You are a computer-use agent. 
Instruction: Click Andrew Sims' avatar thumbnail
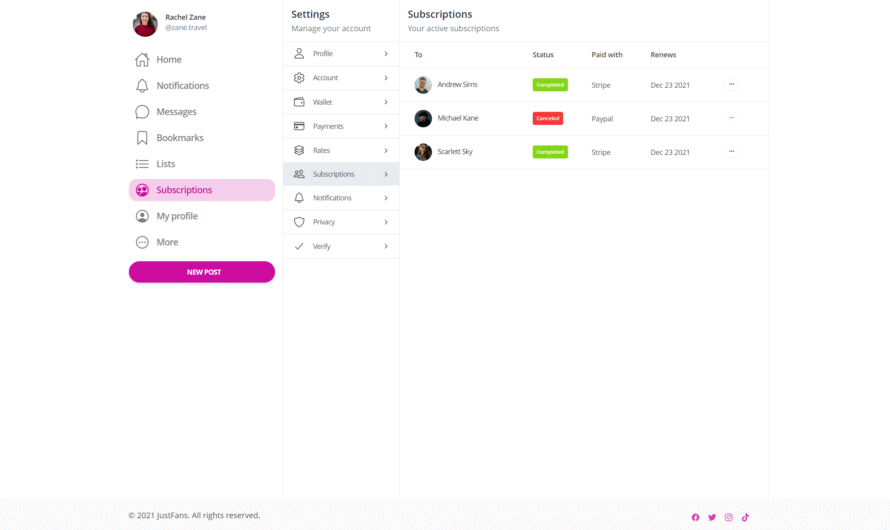click(423, 85)
